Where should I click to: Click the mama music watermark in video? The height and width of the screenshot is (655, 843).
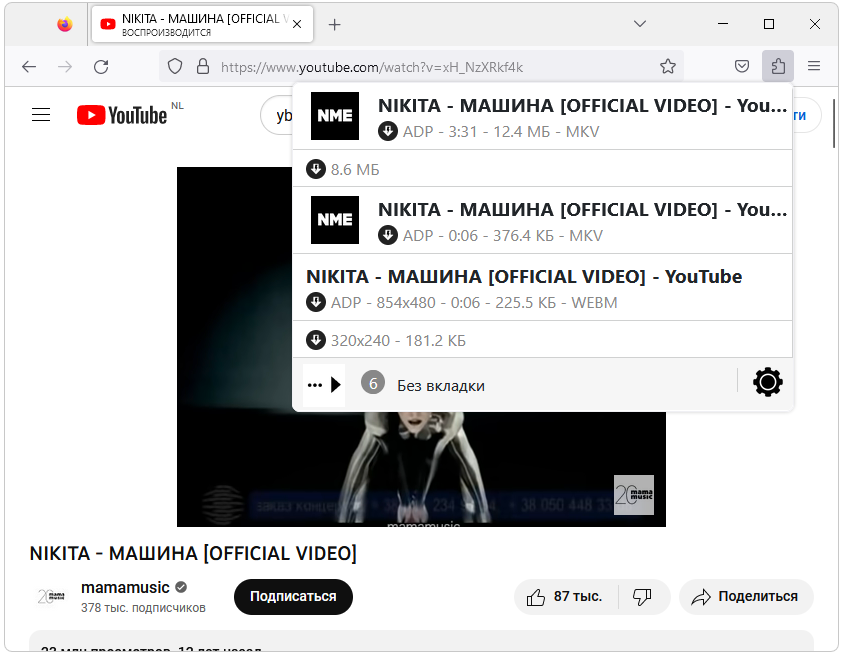(634, 495)
